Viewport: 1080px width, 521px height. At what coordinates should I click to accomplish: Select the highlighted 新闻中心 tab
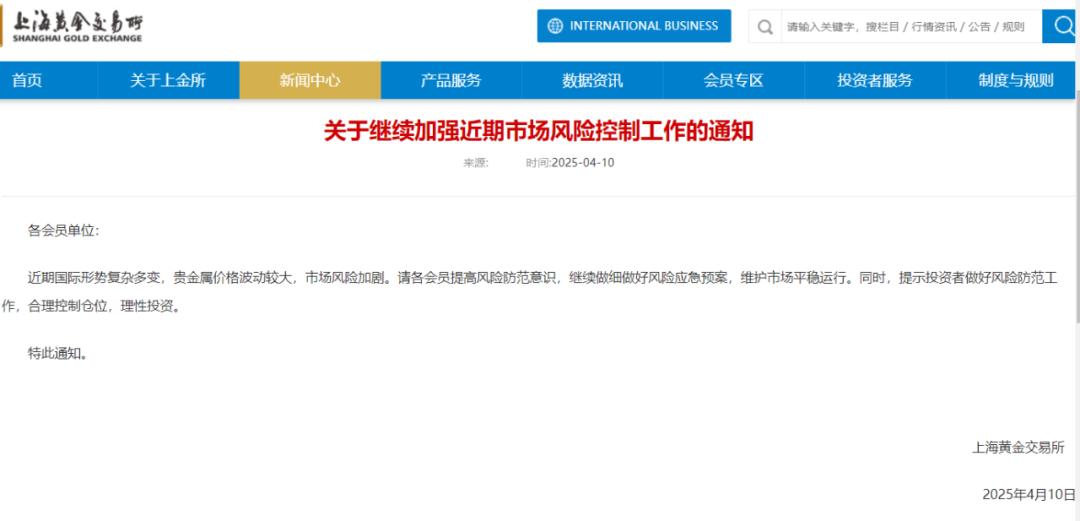coord(310,81)
